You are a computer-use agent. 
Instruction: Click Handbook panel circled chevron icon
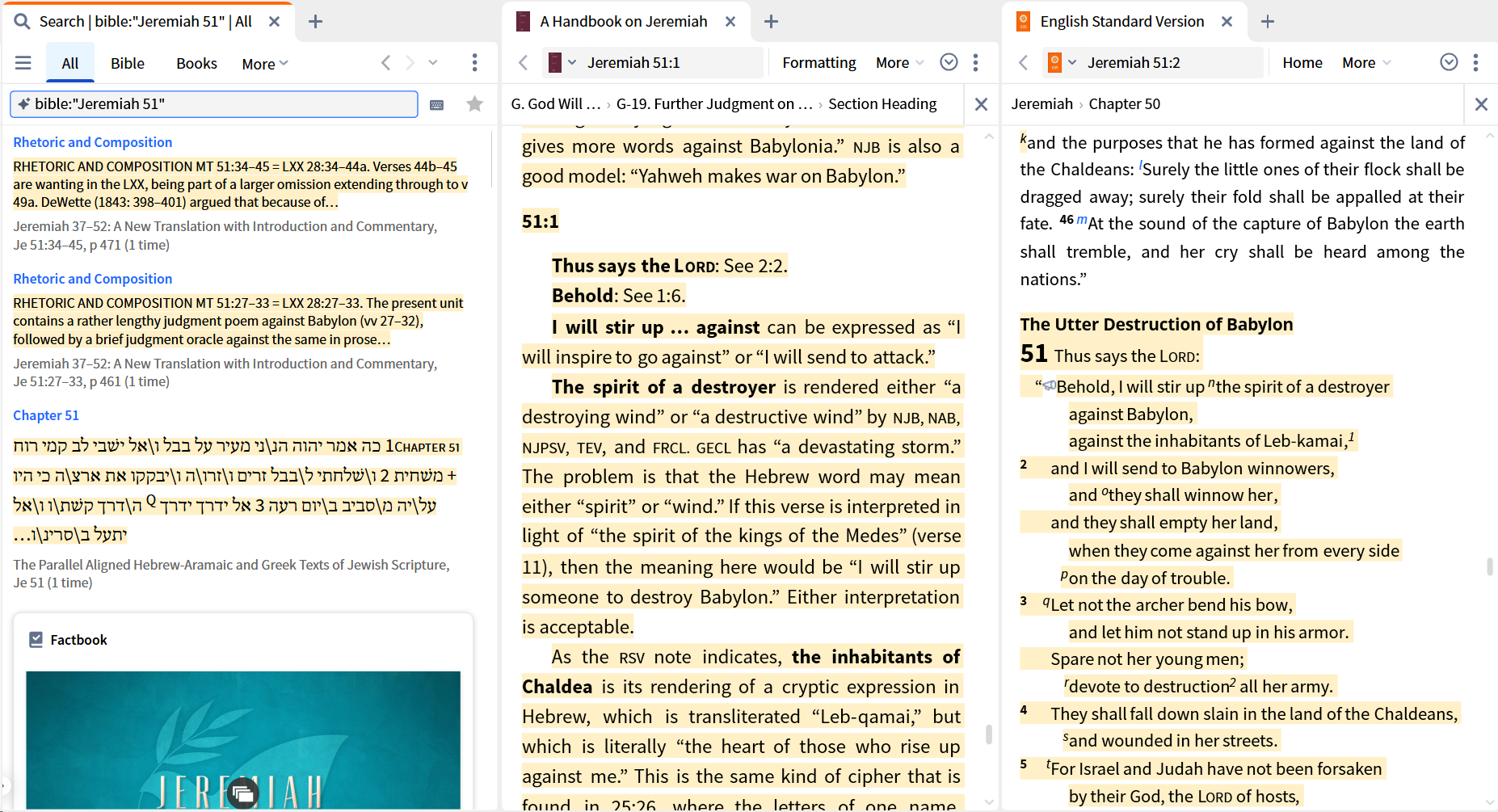pyautogui.click(x=949, y=62)
